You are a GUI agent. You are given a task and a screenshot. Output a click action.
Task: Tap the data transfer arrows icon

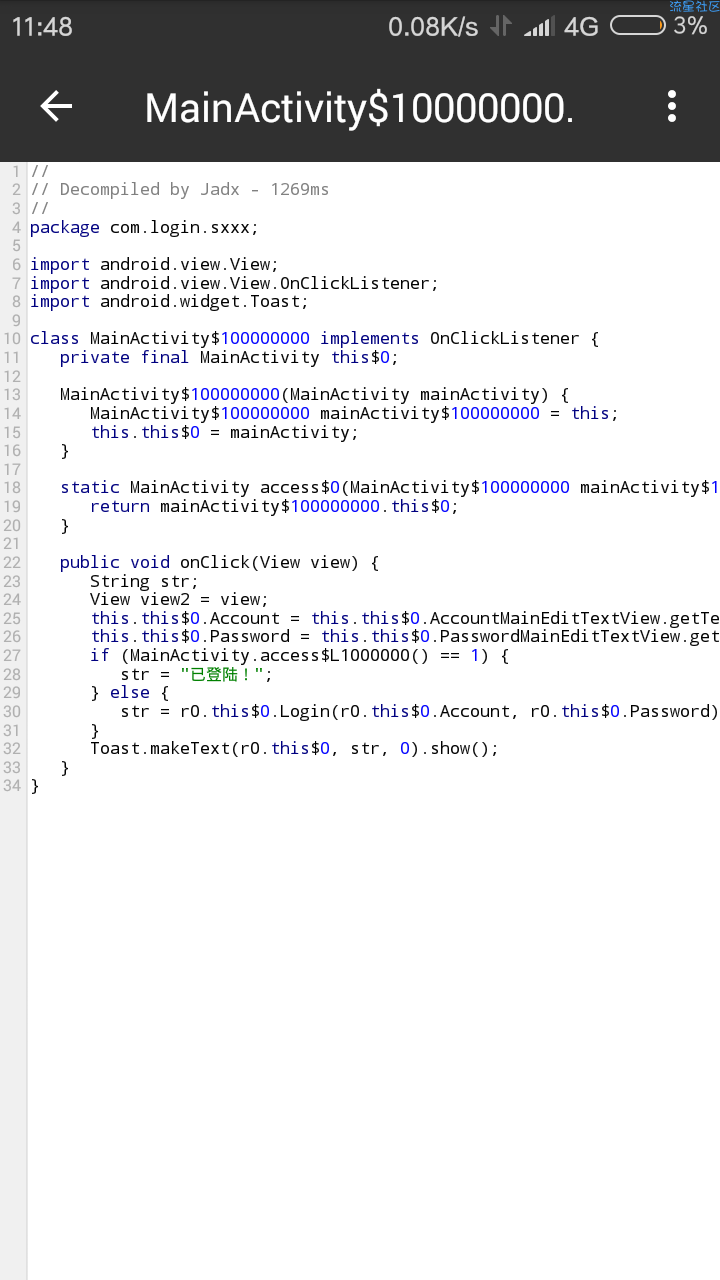coord(501,27)
